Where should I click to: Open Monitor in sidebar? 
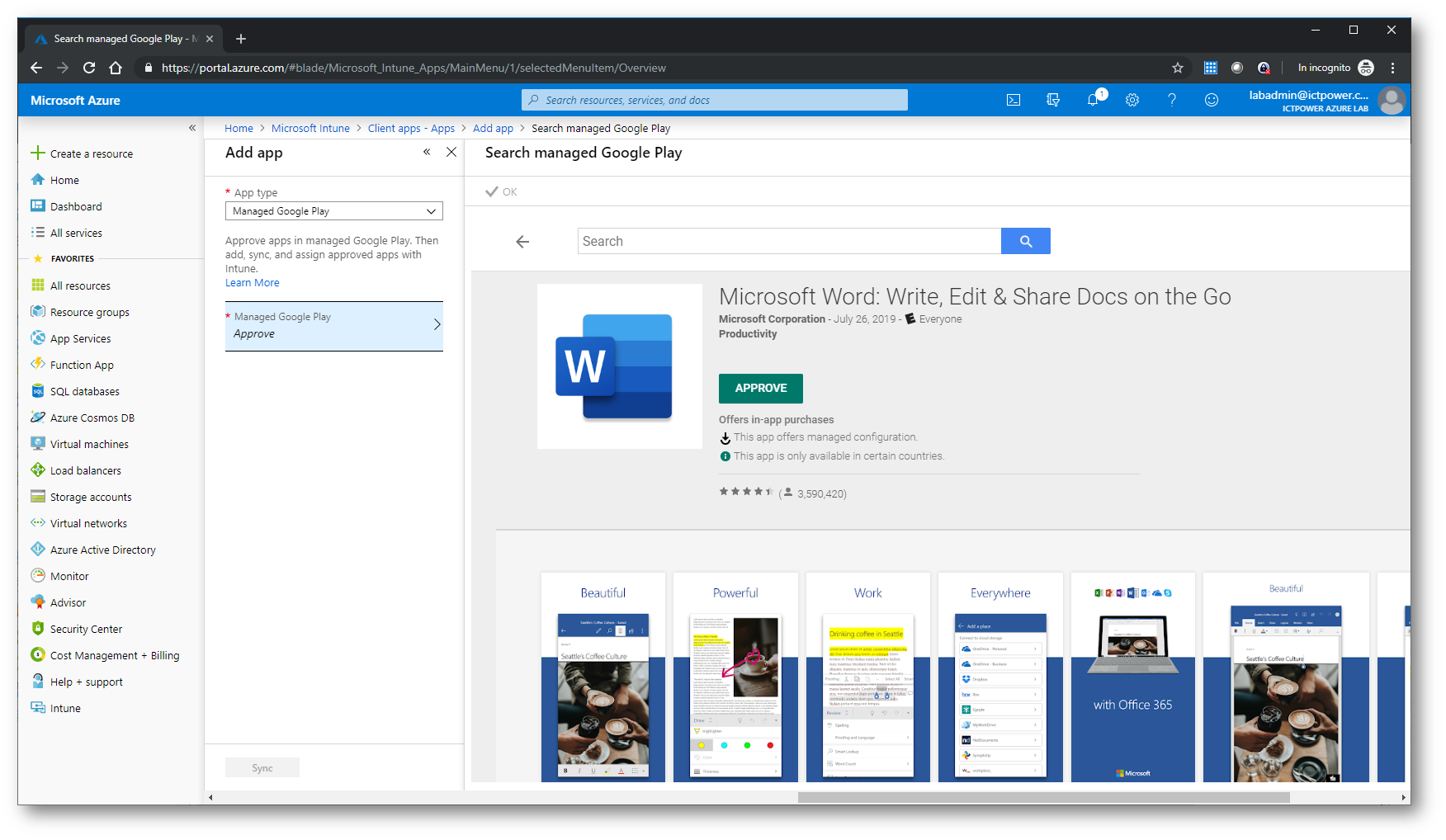[60, 576]
